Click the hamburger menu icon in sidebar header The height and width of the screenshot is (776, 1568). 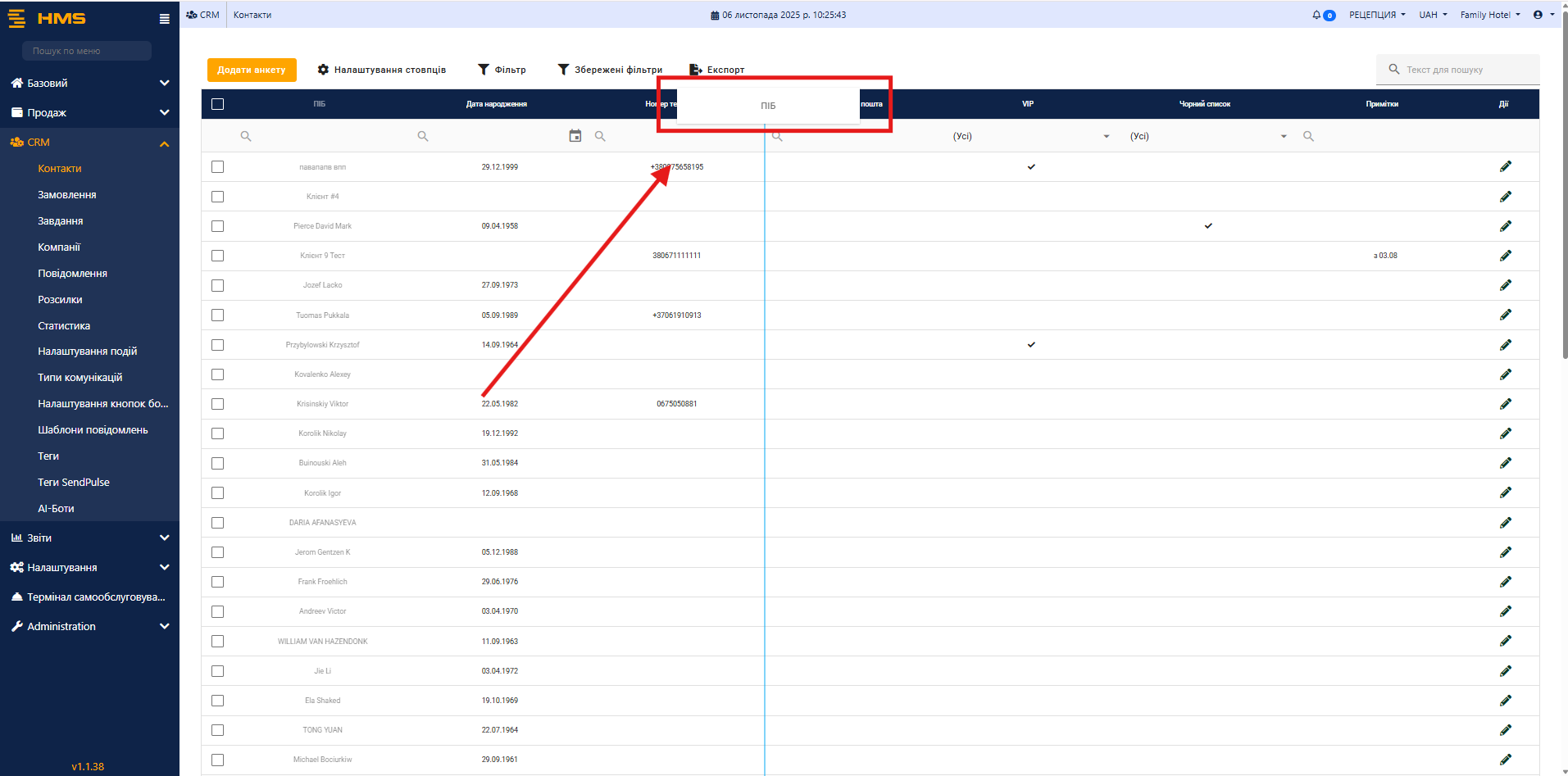pyautogui.click(x=165, y=19)
